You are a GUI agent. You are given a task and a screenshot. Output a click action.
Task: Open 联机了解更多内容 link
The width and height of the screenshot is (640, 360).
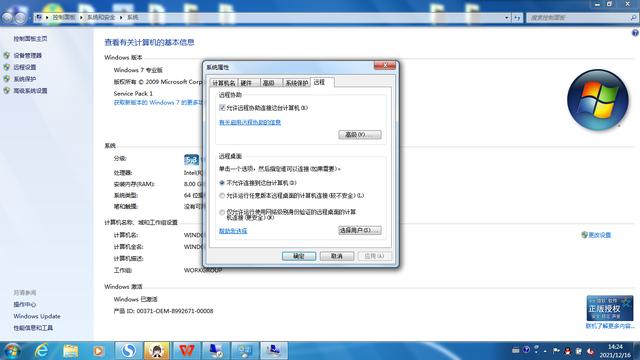610,326
